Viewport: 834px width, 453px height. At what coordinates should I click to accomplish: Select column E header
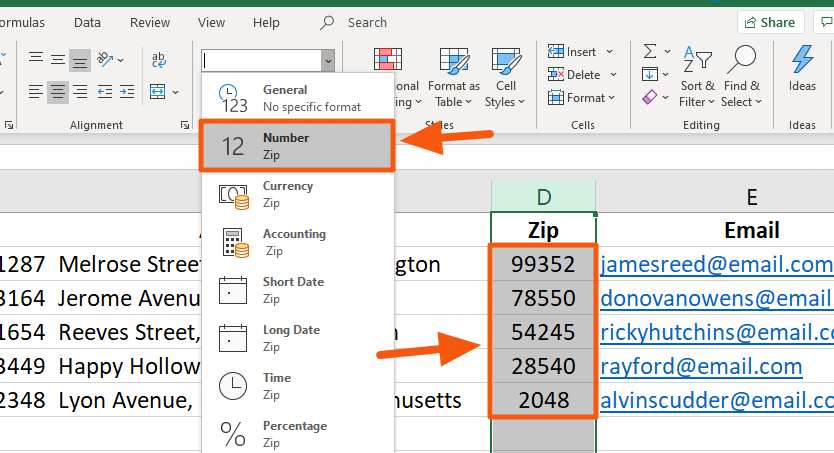[x=751, y=196]
